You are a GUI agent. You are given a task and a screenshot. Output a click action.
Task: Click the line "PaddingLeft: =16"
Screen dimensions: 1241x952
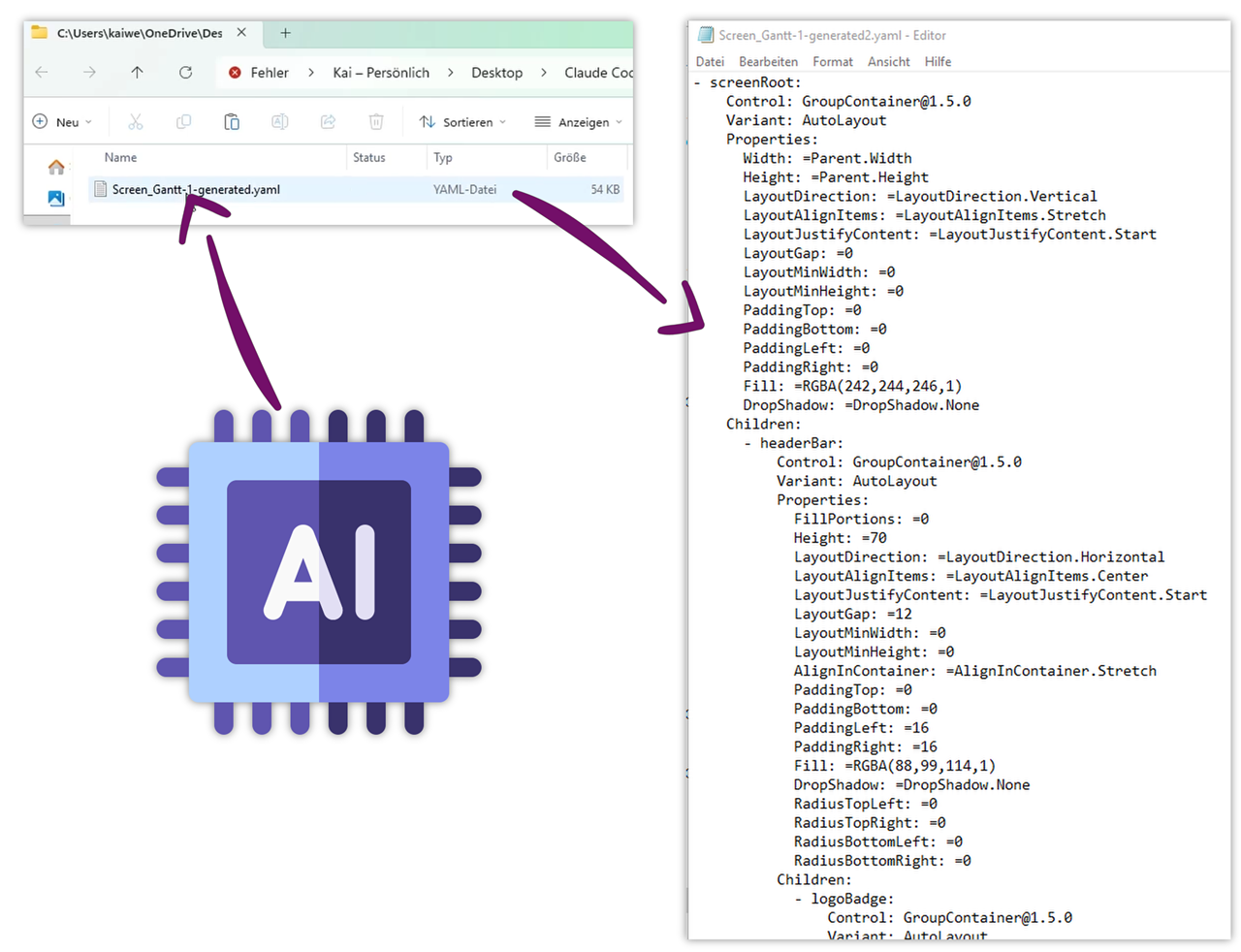[x=861, y=728]
